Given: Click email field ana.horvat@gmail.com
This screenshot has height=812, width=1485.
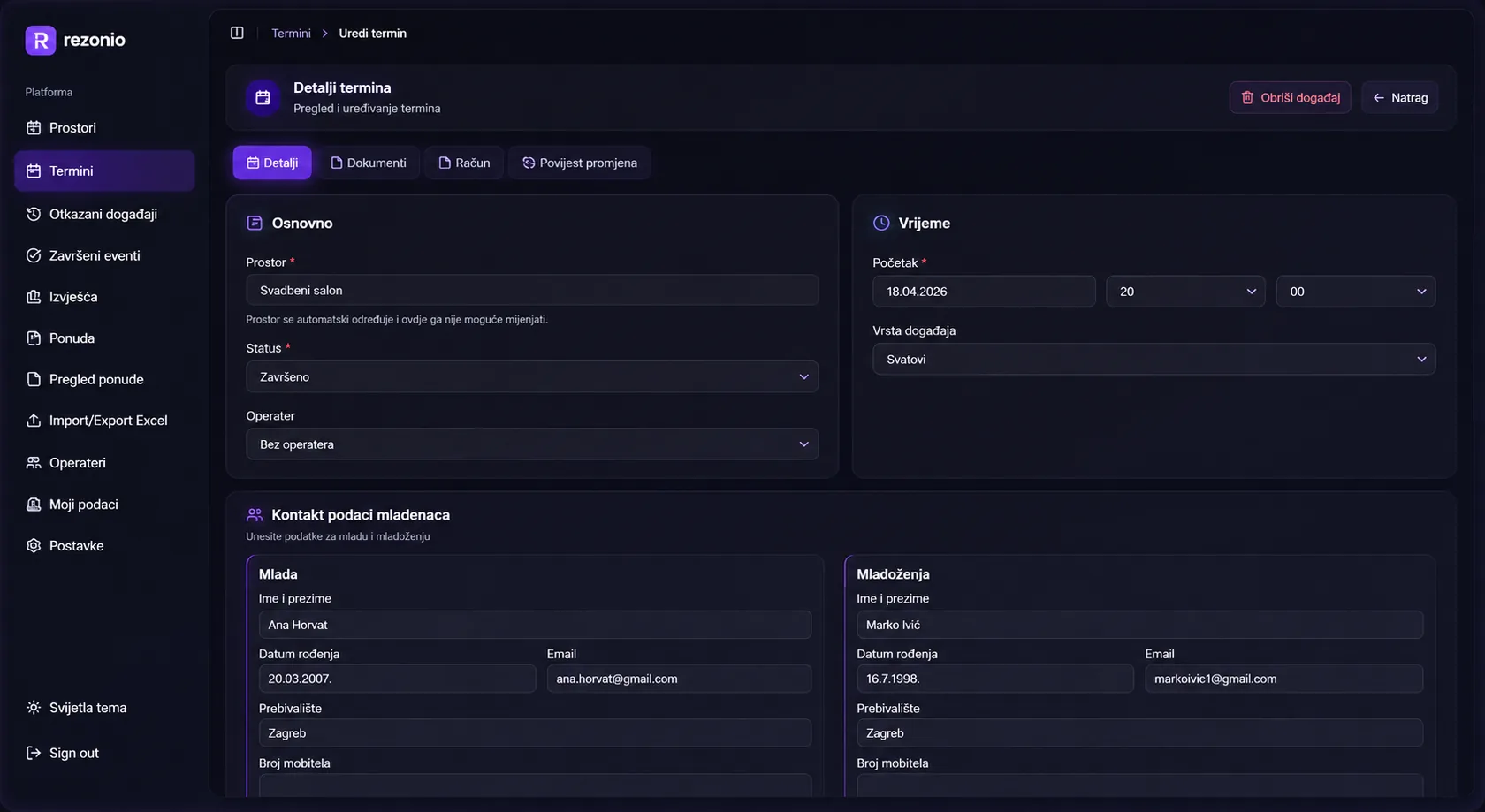Looking at the screenshot, I should 679,679.
